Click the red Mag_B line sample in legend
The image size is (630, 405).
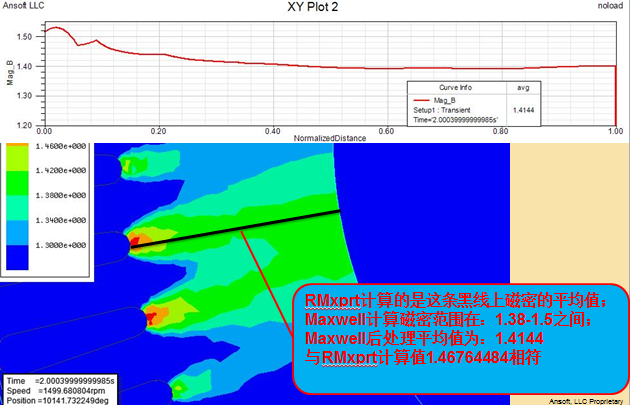421,100
